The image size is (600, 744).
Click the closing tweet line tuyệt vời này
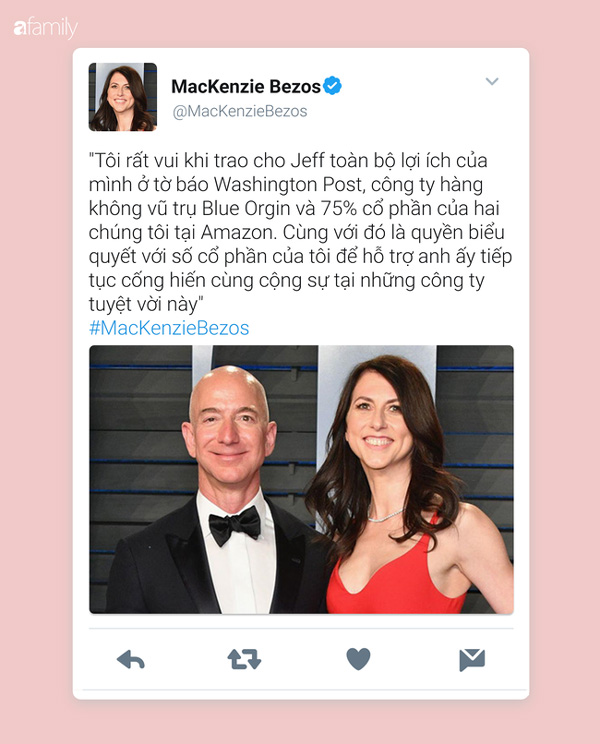(x=146, y=304)
